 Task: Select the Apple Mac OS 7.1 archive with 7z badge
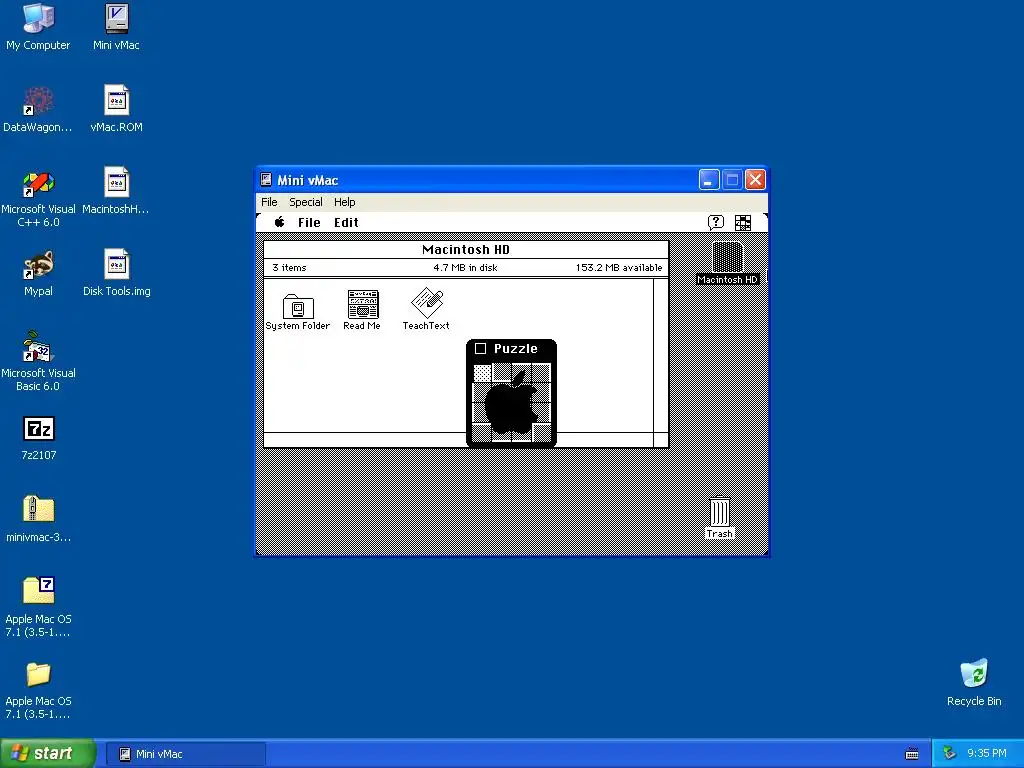(38, 606)
